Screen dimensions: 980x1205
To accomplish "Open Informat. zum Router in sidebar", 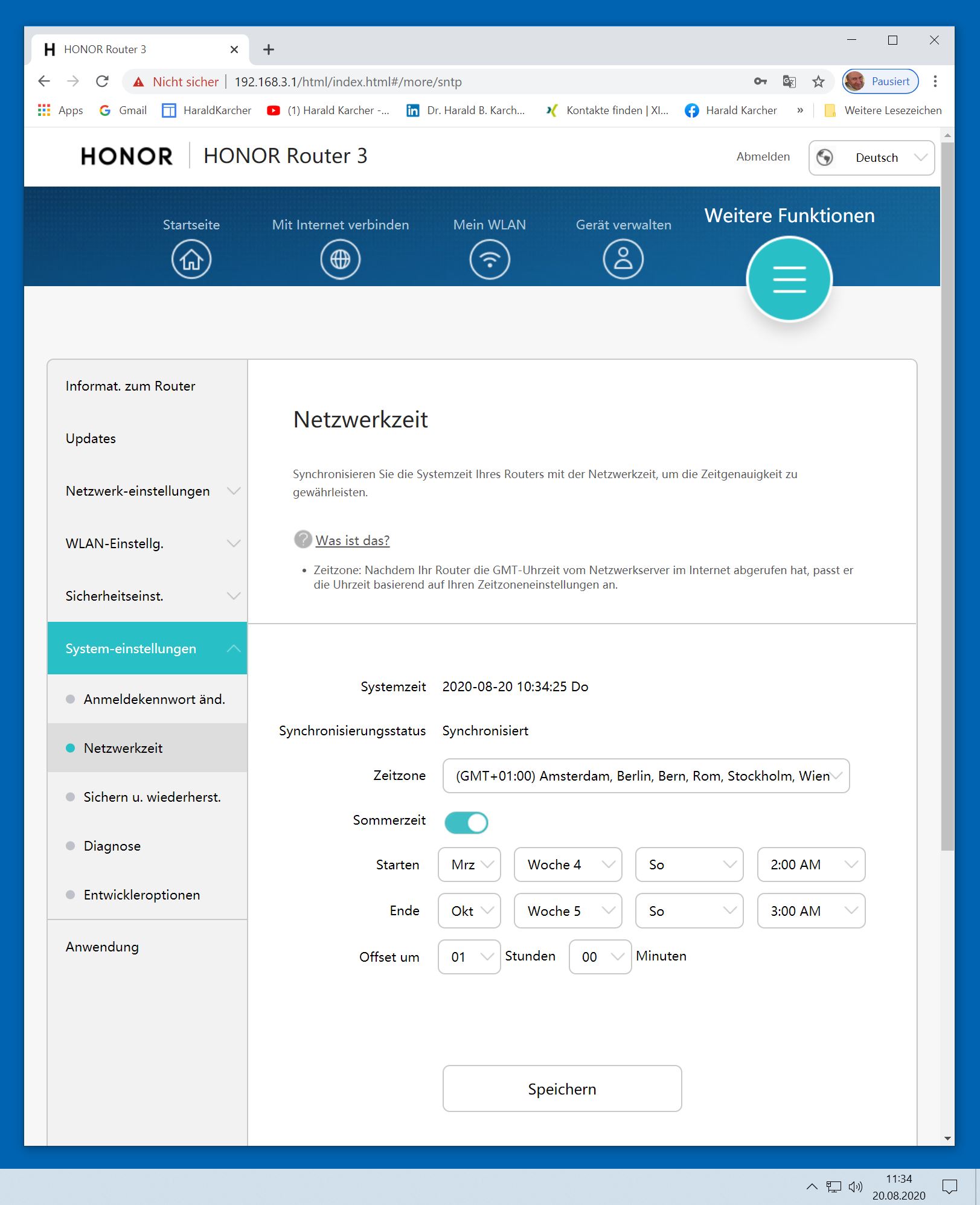I will [147, 386].
